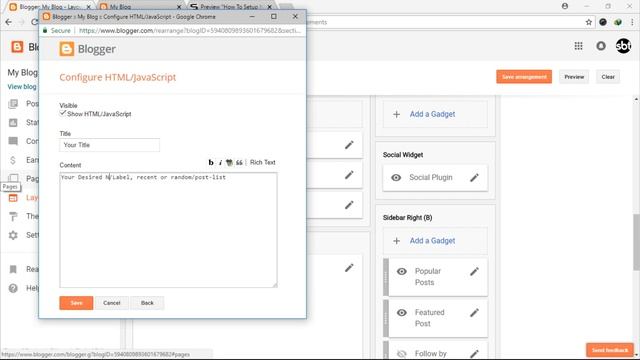Open Comments icon in Blogger sidebar
Viewport: 640px width, 360px height.
tap(13, 141)
